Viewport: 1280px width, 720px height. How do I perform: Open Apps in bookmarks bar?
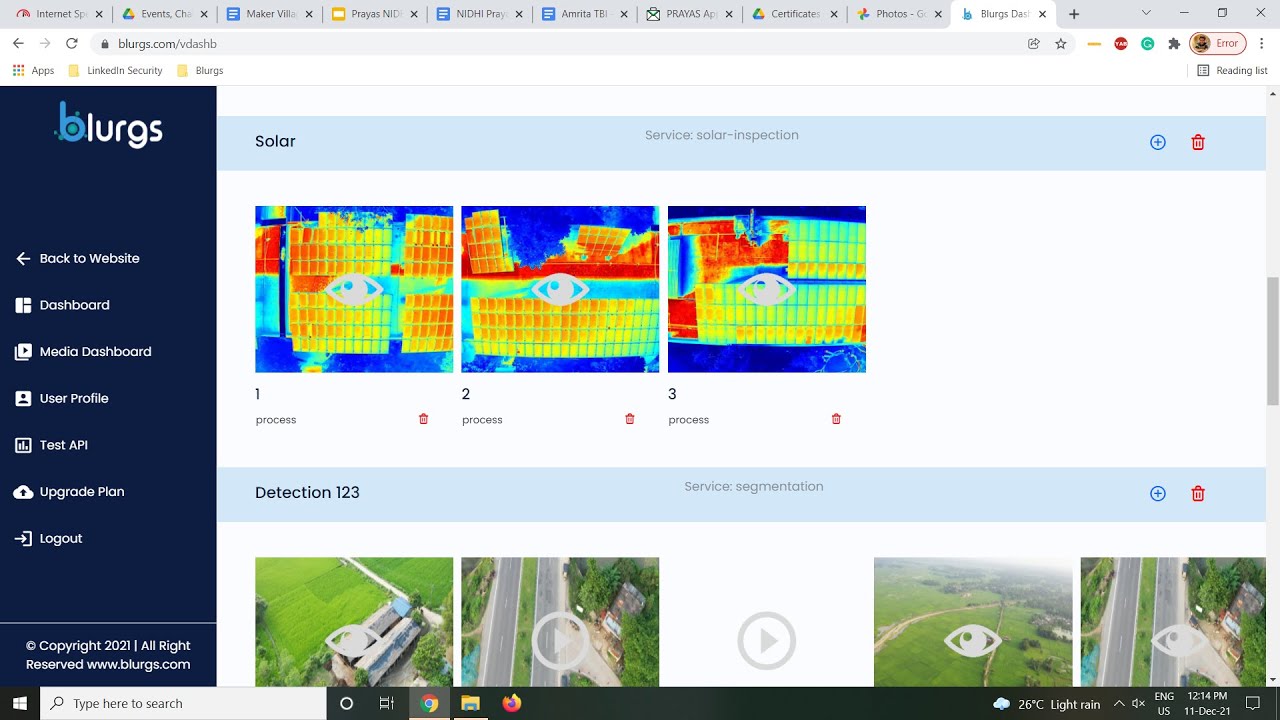(x=33, y=71)
